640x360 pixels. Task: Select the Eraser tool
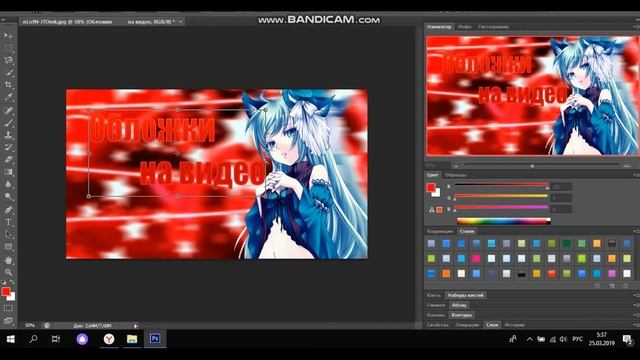[x=8, y=160]
